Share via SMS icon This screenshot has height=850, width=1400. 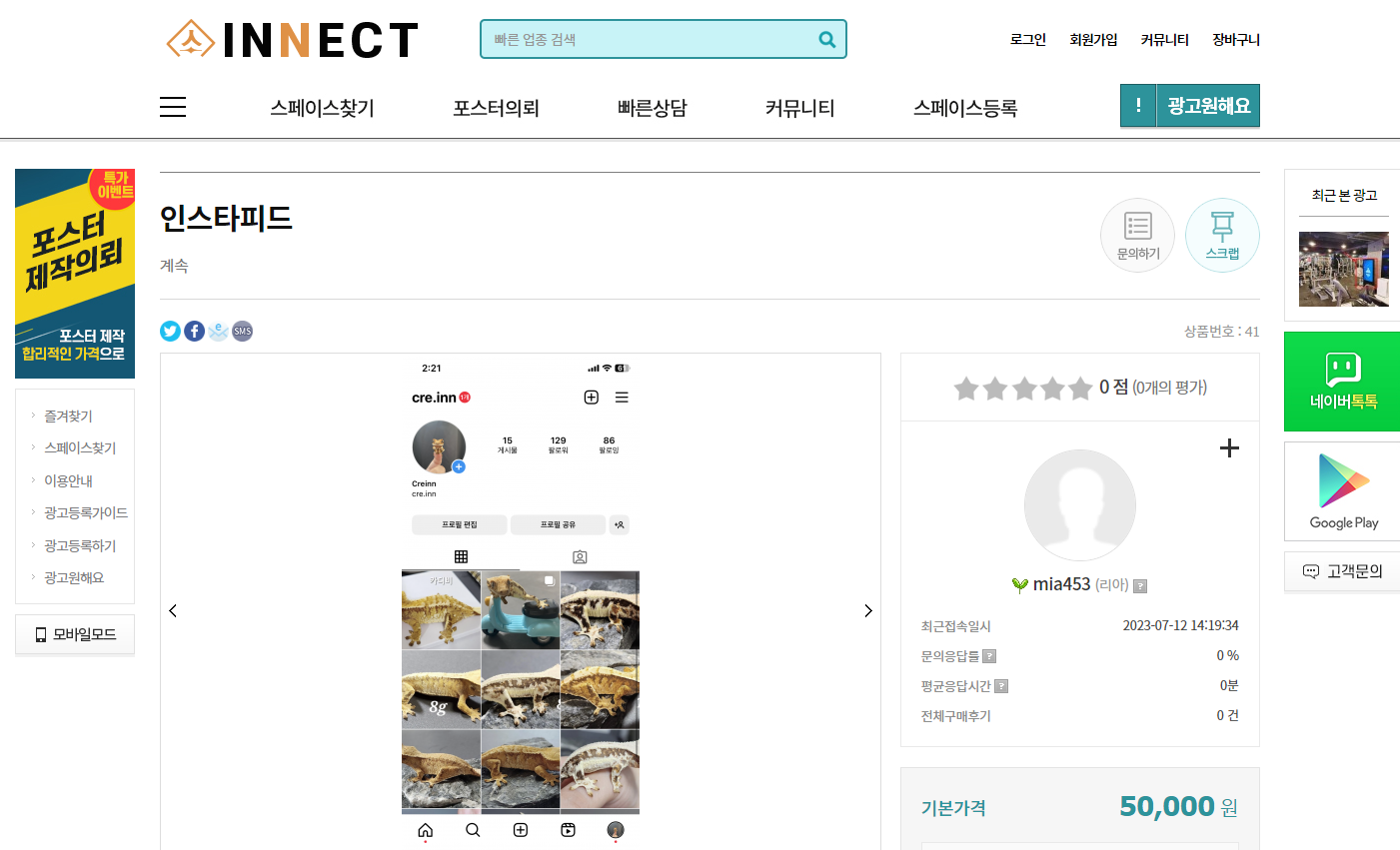(x=242, y=331)
